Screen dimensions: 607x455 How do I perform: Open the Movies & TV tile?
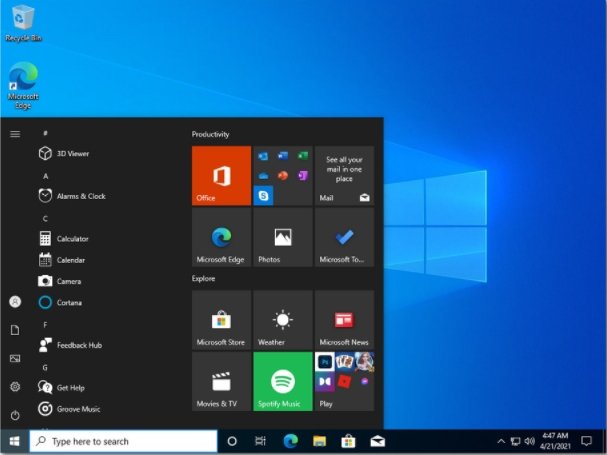point(221,381)
